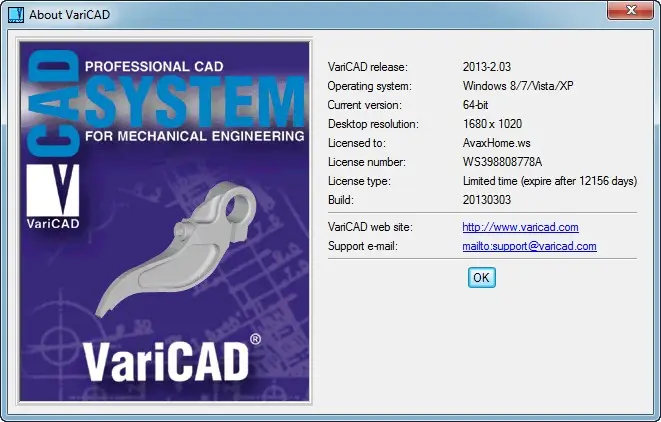Click the Licensed to label
The image size is (661, 422).
coord(357,143)
